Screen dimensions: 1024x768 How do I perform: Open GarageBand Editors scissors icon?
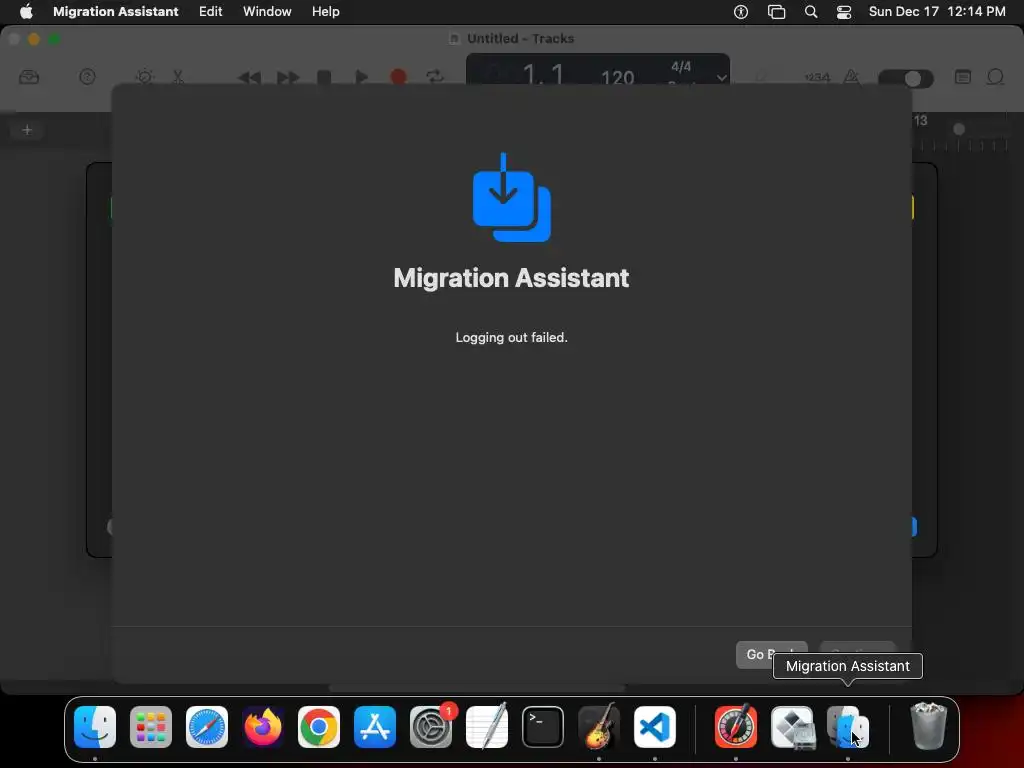[x=178, y=77]
